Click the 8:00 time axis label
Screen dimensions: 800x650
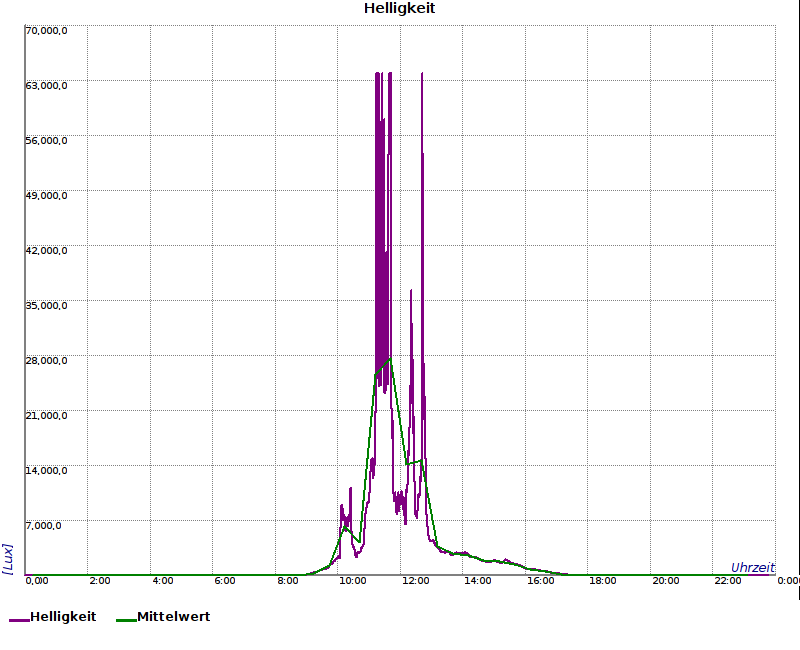point(288,581)
